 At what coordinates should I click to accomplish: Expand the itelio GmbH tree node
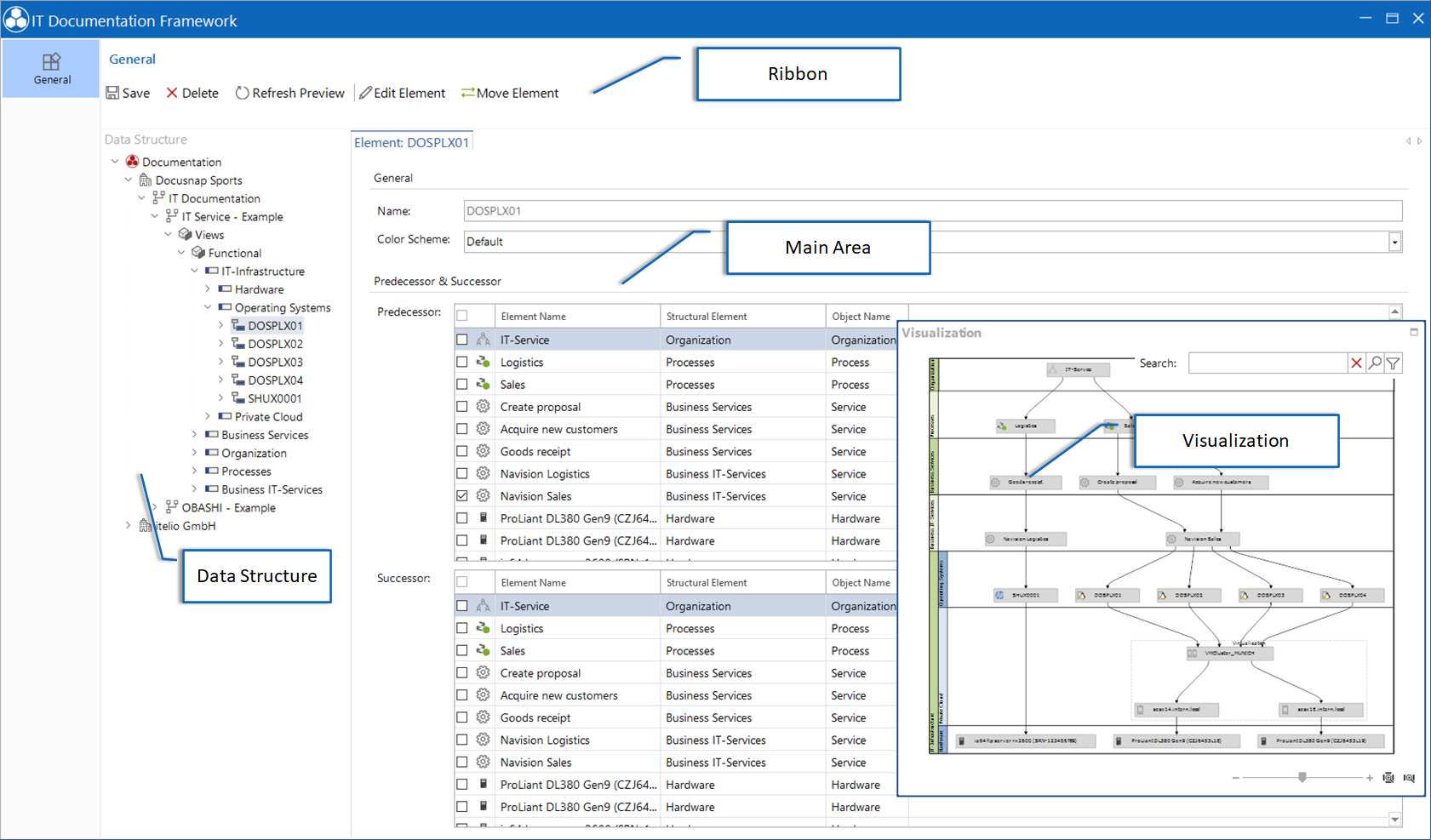[x=129, y=526]
